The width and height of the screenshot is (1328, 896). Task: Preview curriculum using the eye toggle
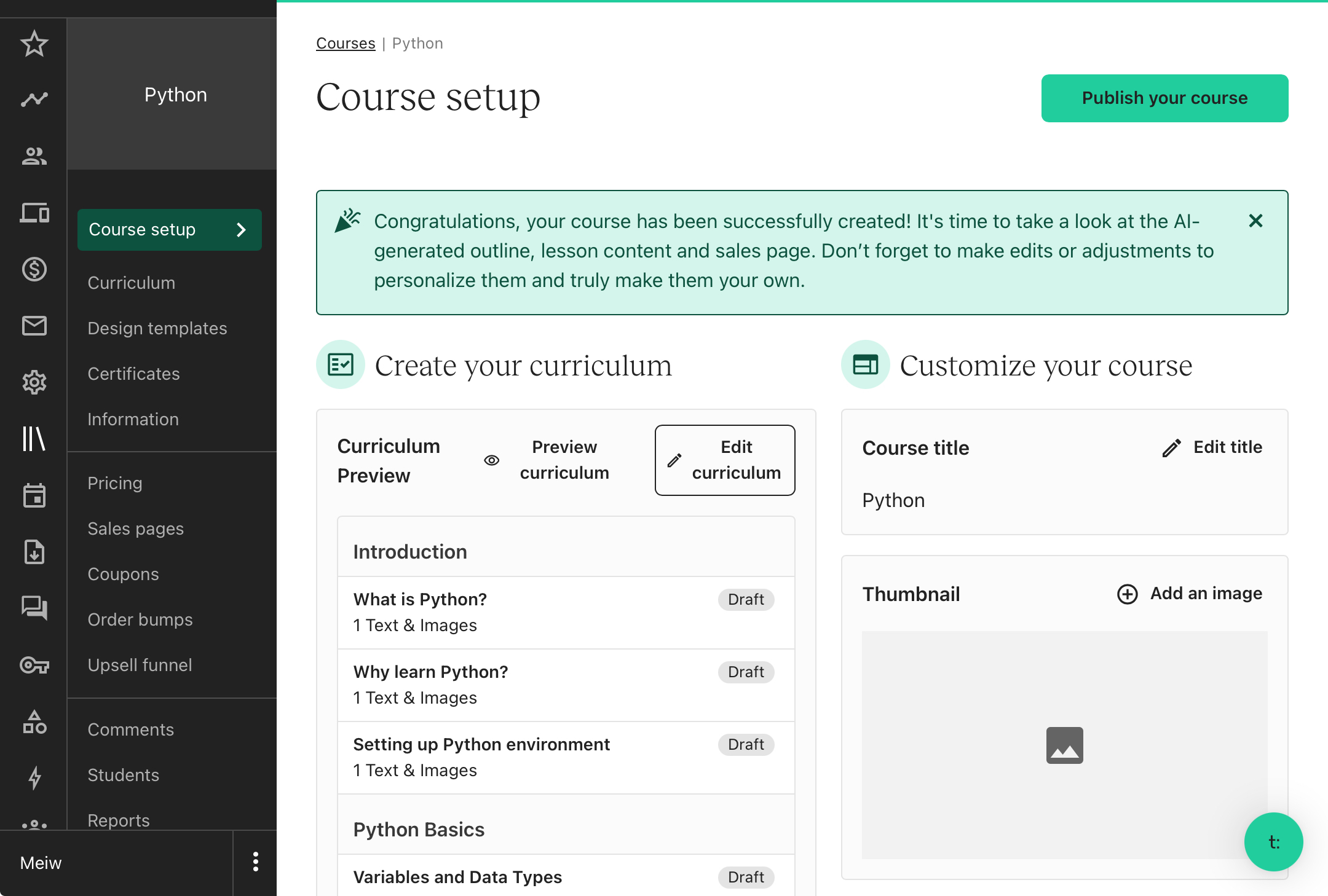[492, 460]
